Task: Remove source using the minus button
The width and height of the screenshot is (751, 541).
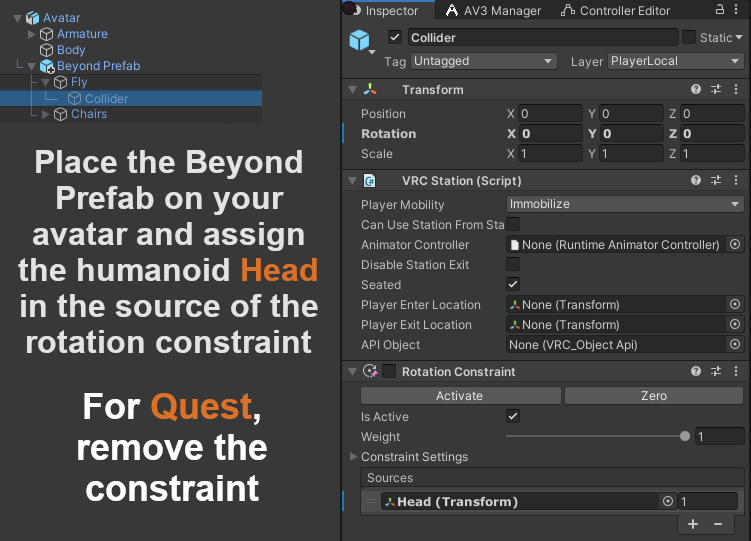Action: pos(717,524)
